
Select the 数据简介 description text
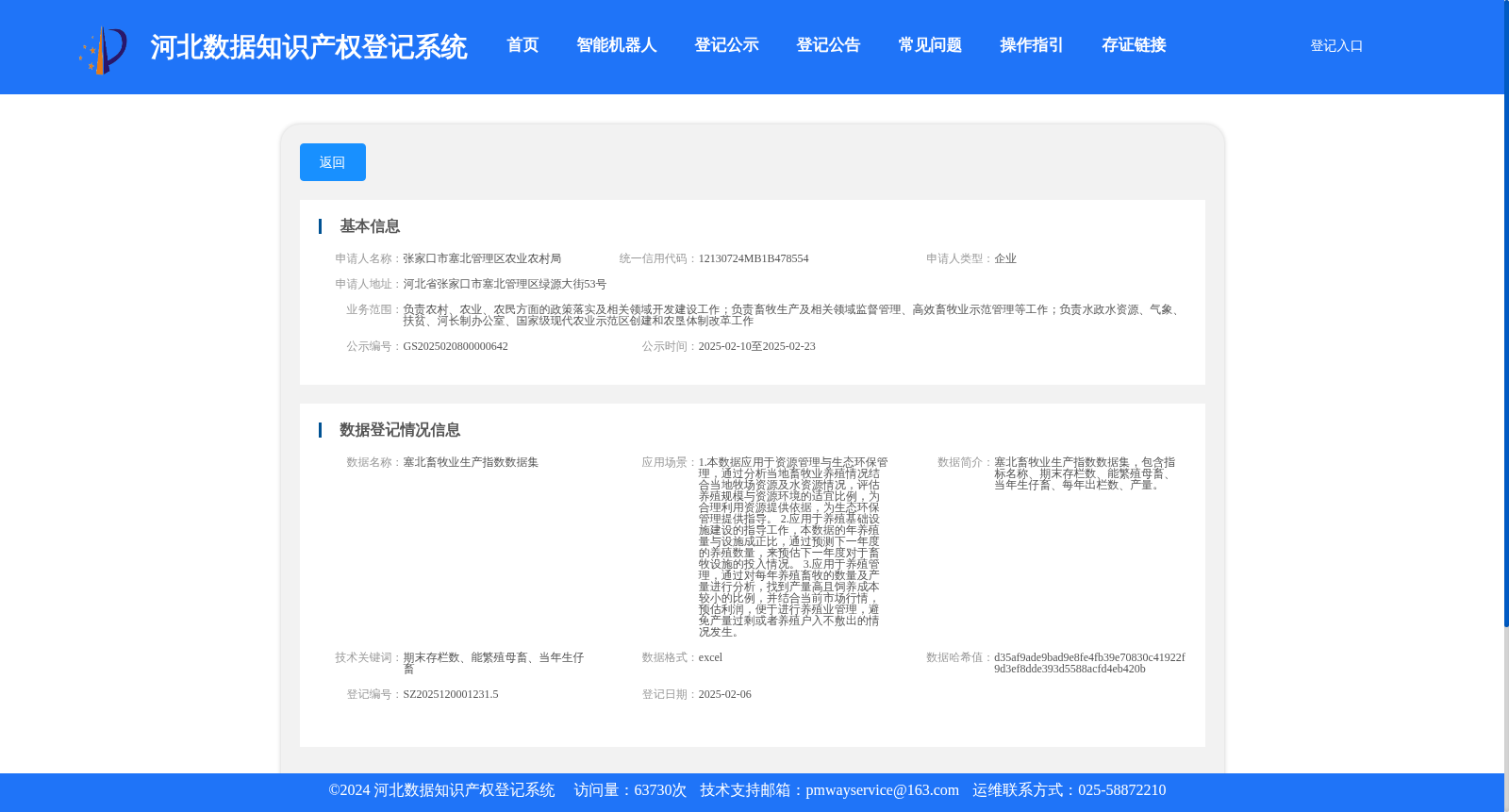click(x=1085, y=473)
